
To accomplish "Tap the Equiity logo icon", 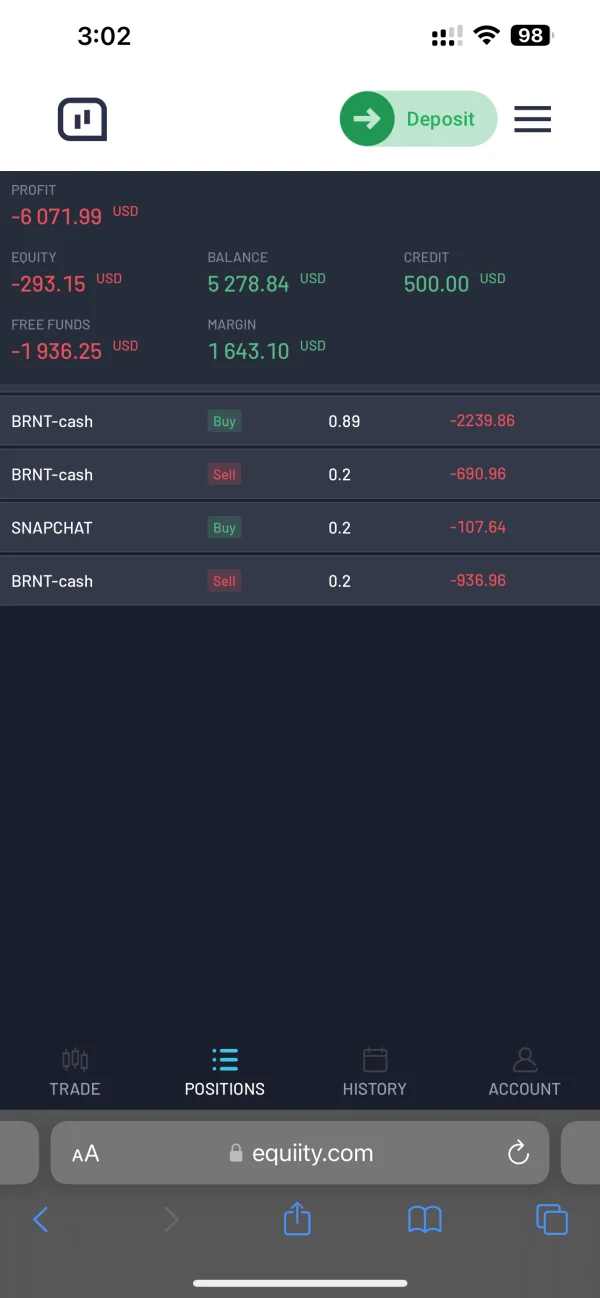I will [x=82, y=120].
